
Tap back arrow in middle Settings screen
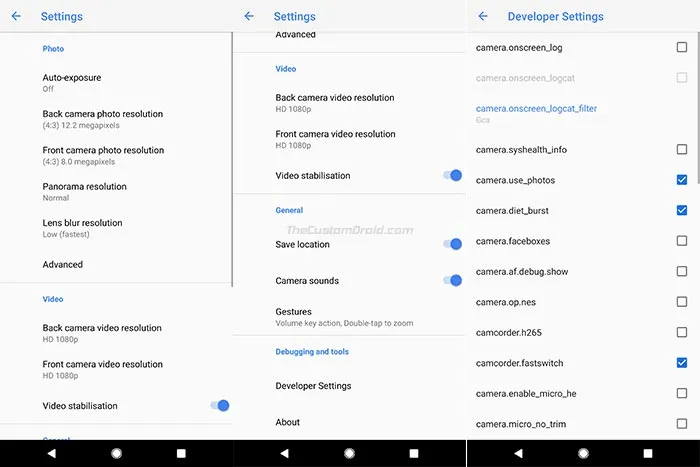pyautogui.click(x=249, y=16)
